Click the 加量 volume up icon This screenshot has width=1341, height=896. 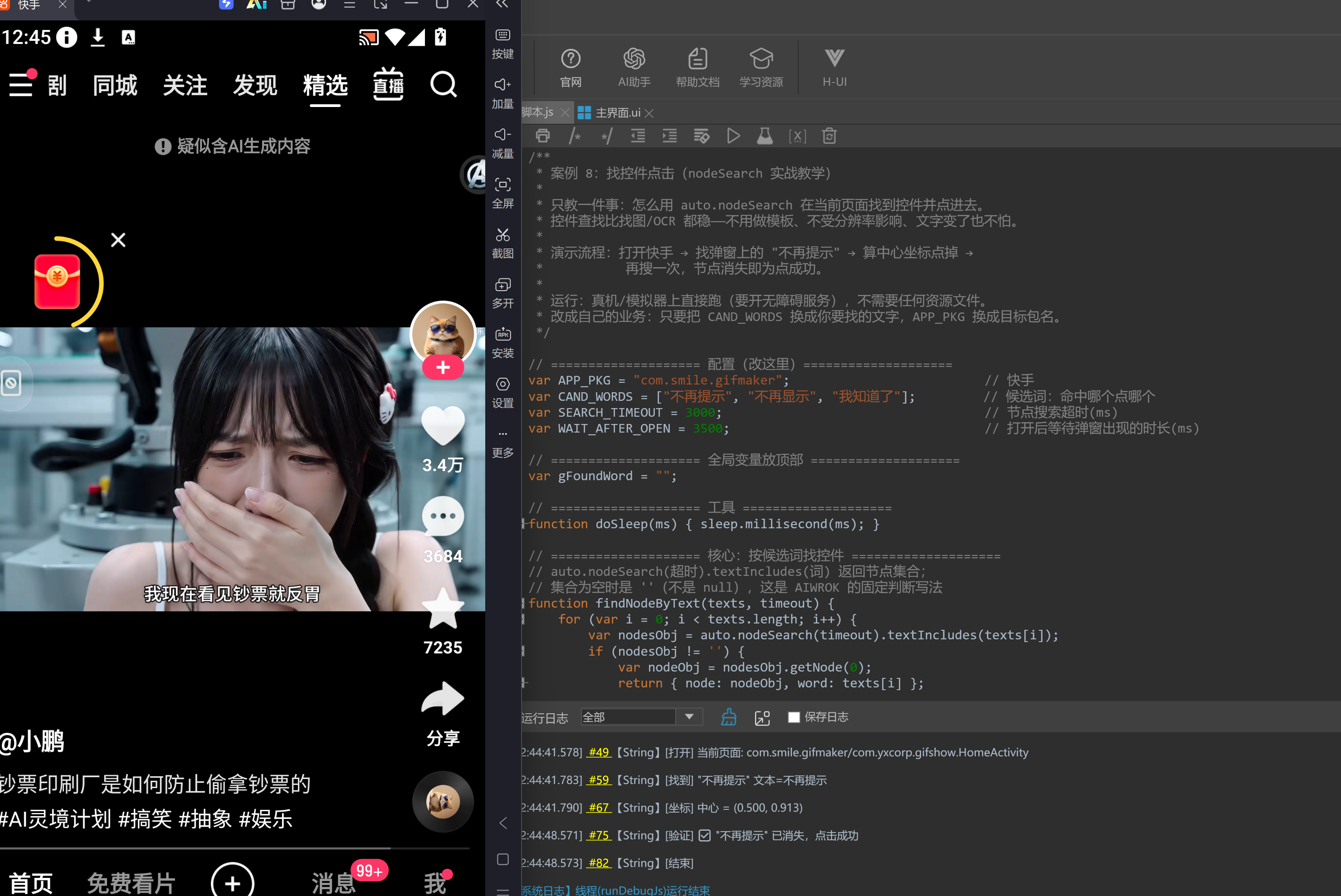[502, 94]
